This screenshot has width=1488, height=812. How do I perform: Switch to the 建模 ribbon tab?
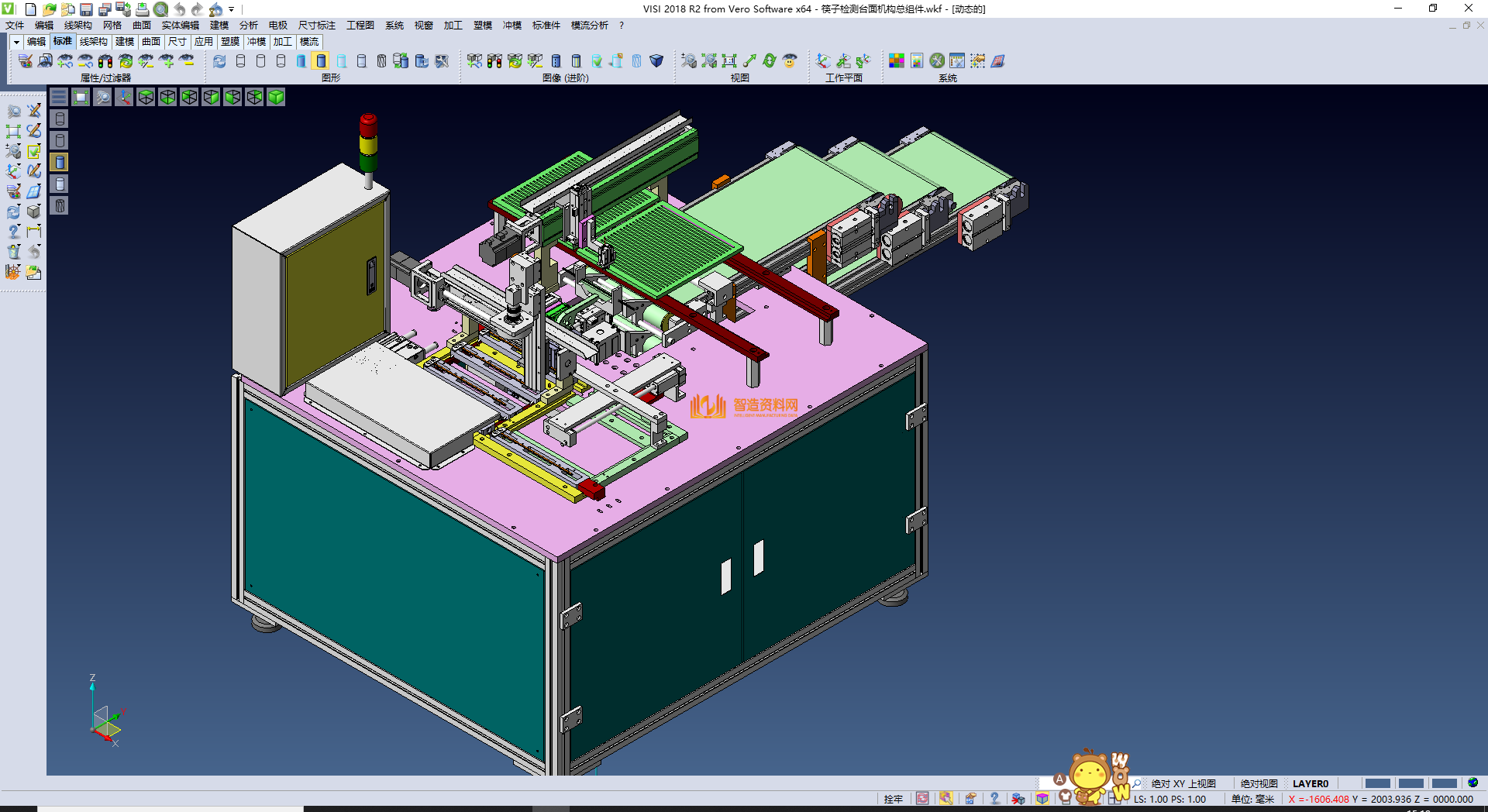pos(124,42)
